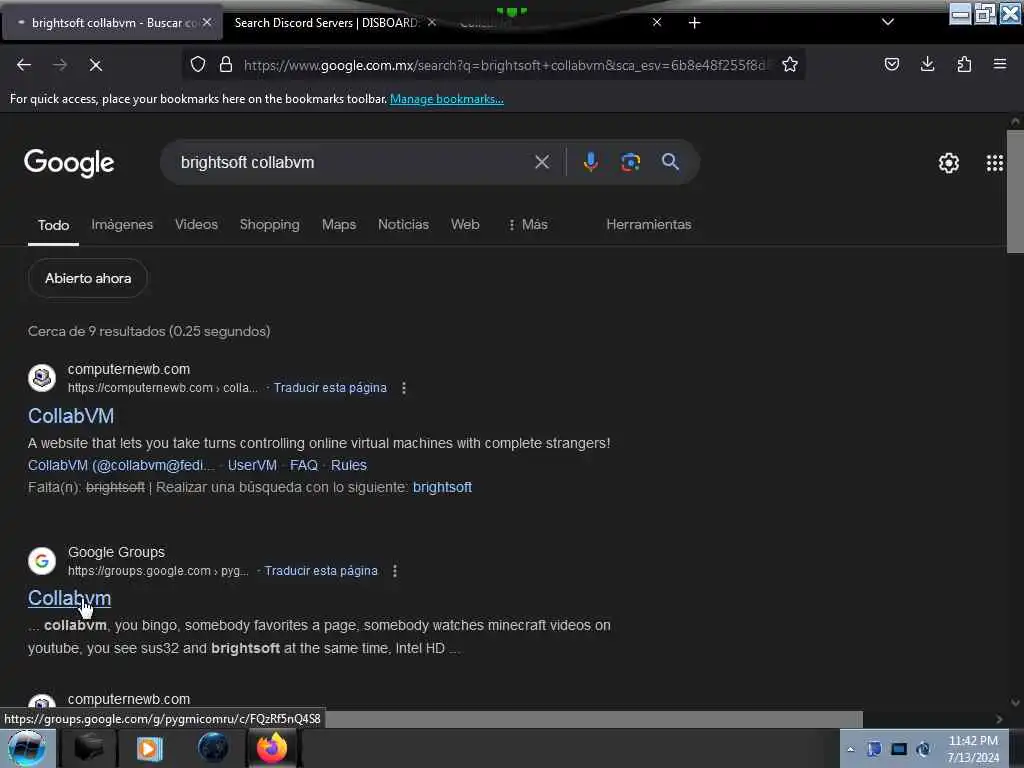
Task: Open the Rules sitelink
Action: pyautogui.click(x=349, y=465)
